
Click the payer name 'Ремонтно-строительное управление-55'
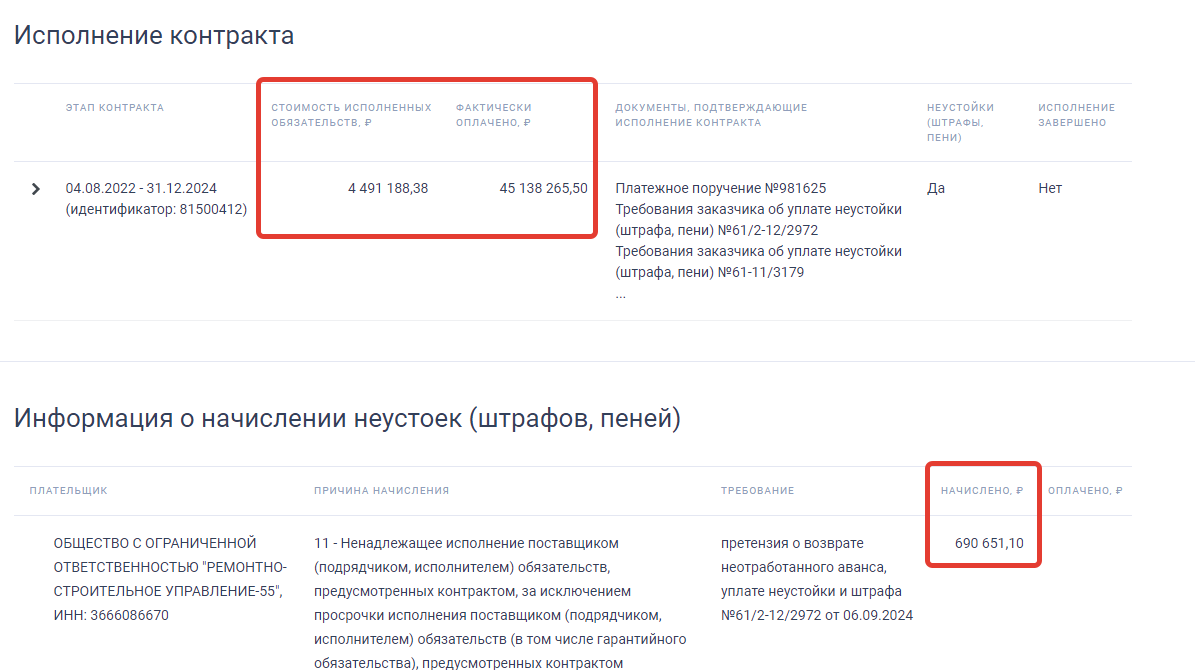click(170, 567)
